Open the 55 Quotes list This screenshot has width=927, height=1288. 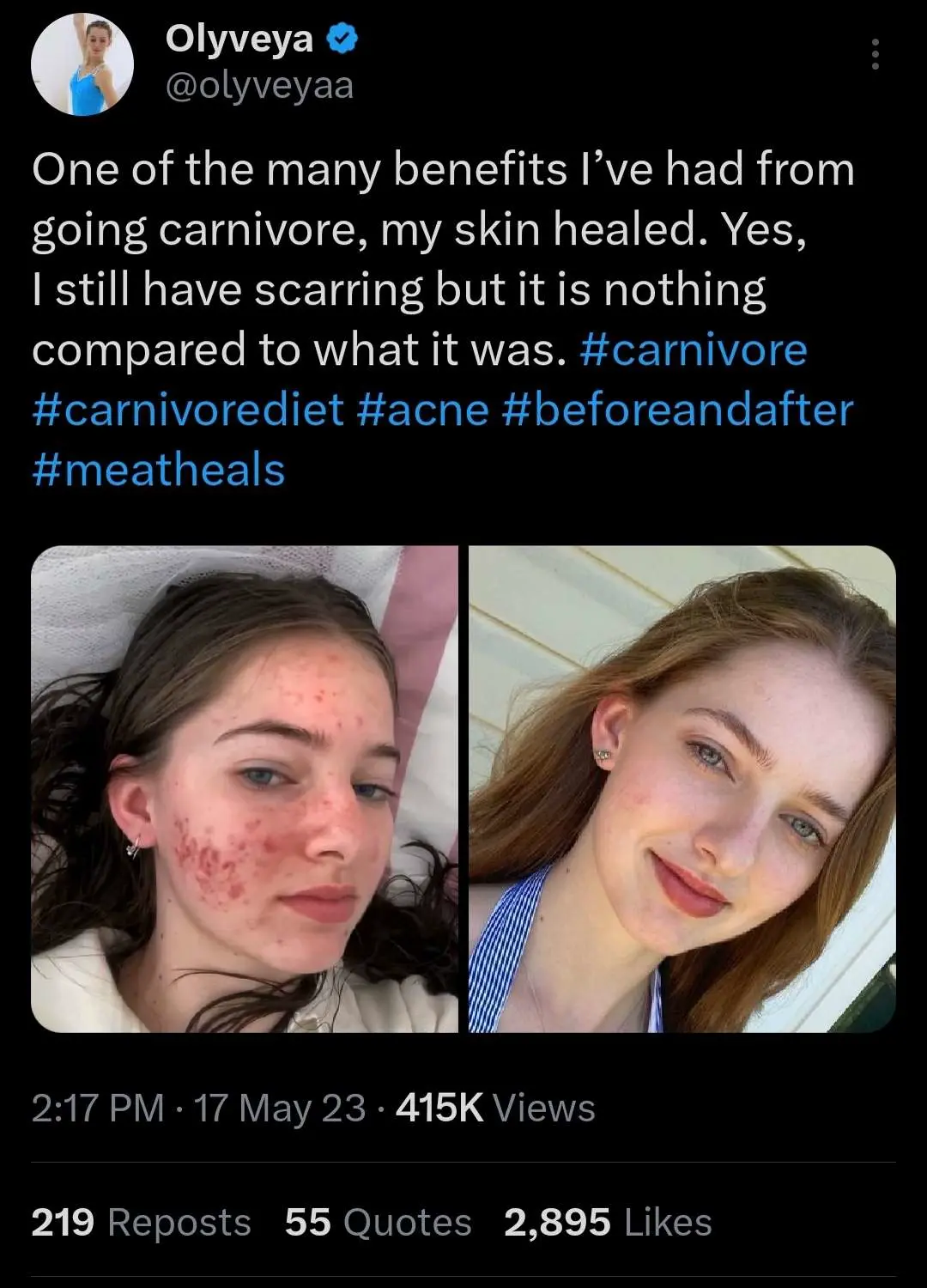378,1222
